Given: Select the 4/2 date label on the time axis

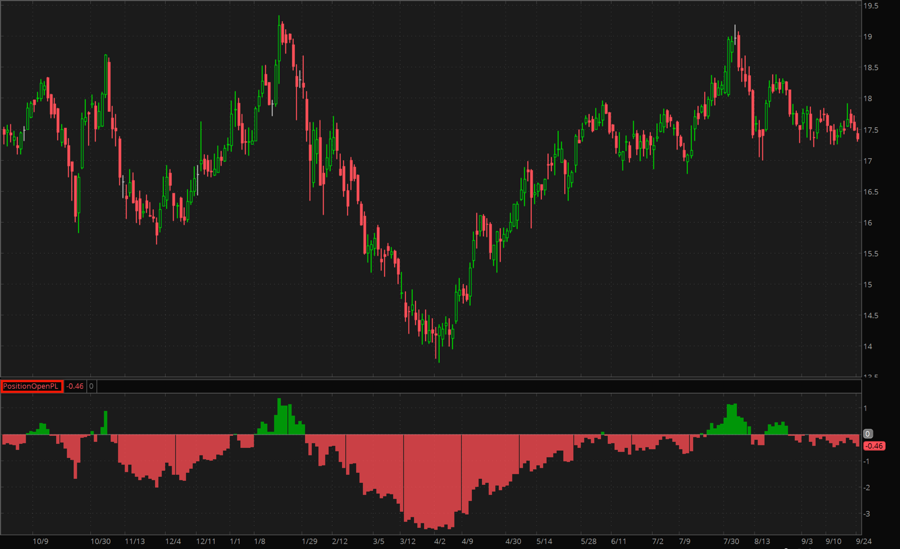Looking at the screenshot, I should (x=439, y=540).
